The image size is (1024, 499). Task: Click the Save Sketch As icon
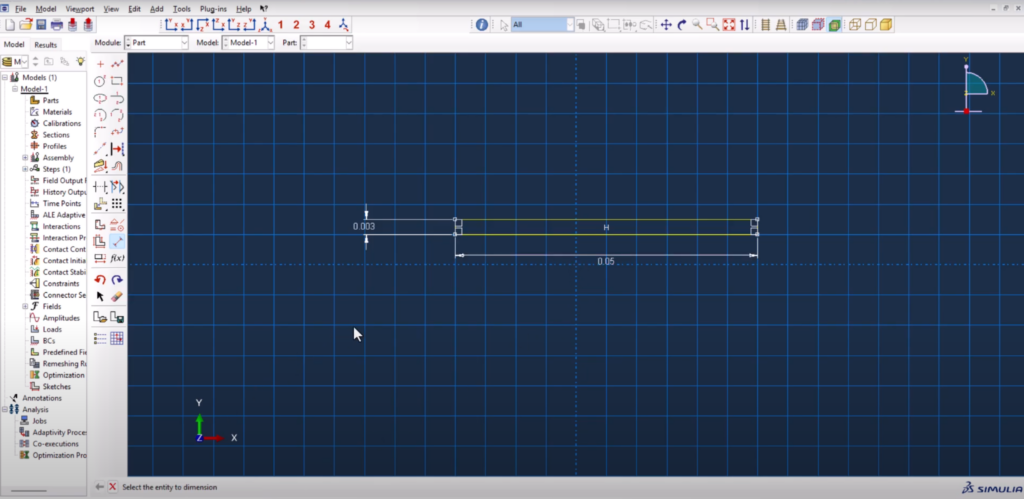[118, 317]
